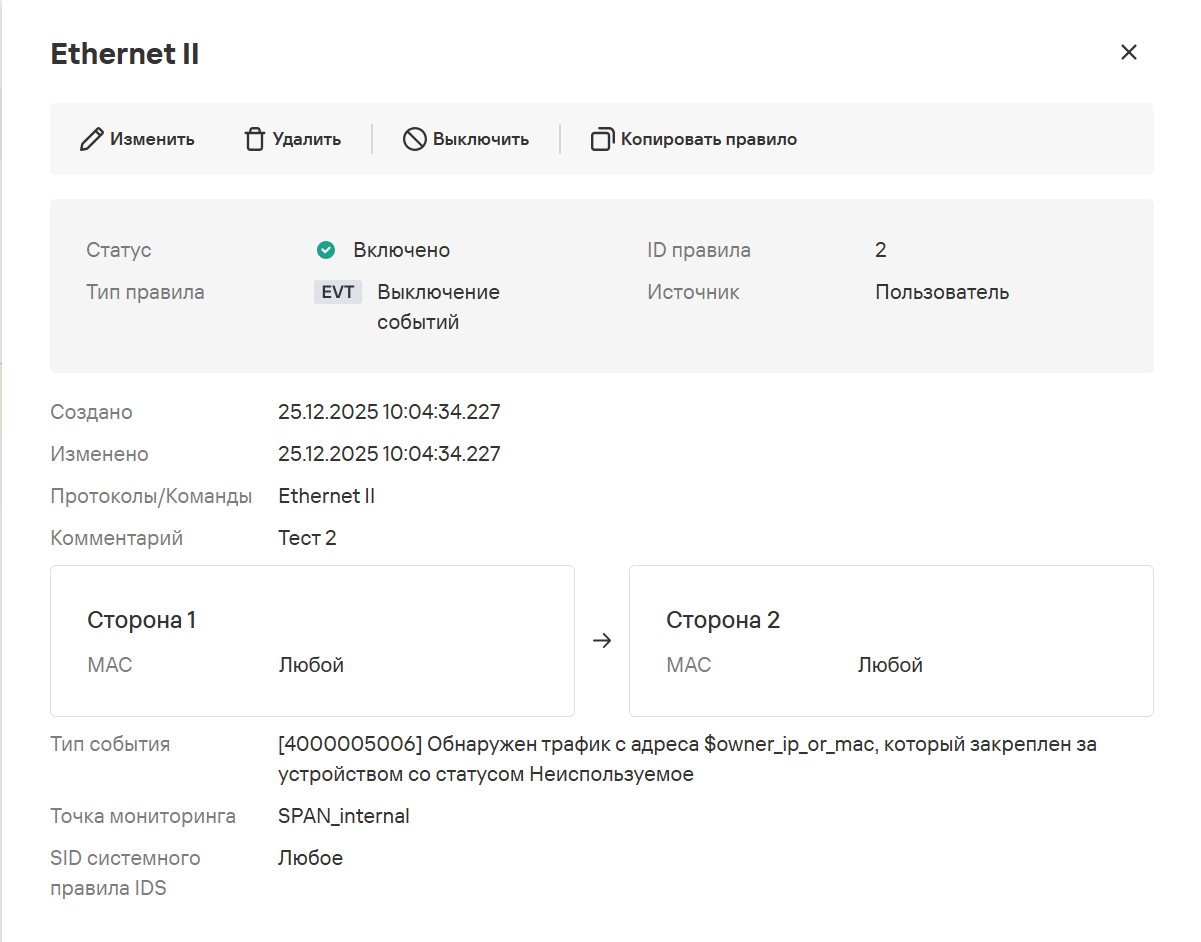Click the Пользователь source value
1201x942 pixels.
941,293
